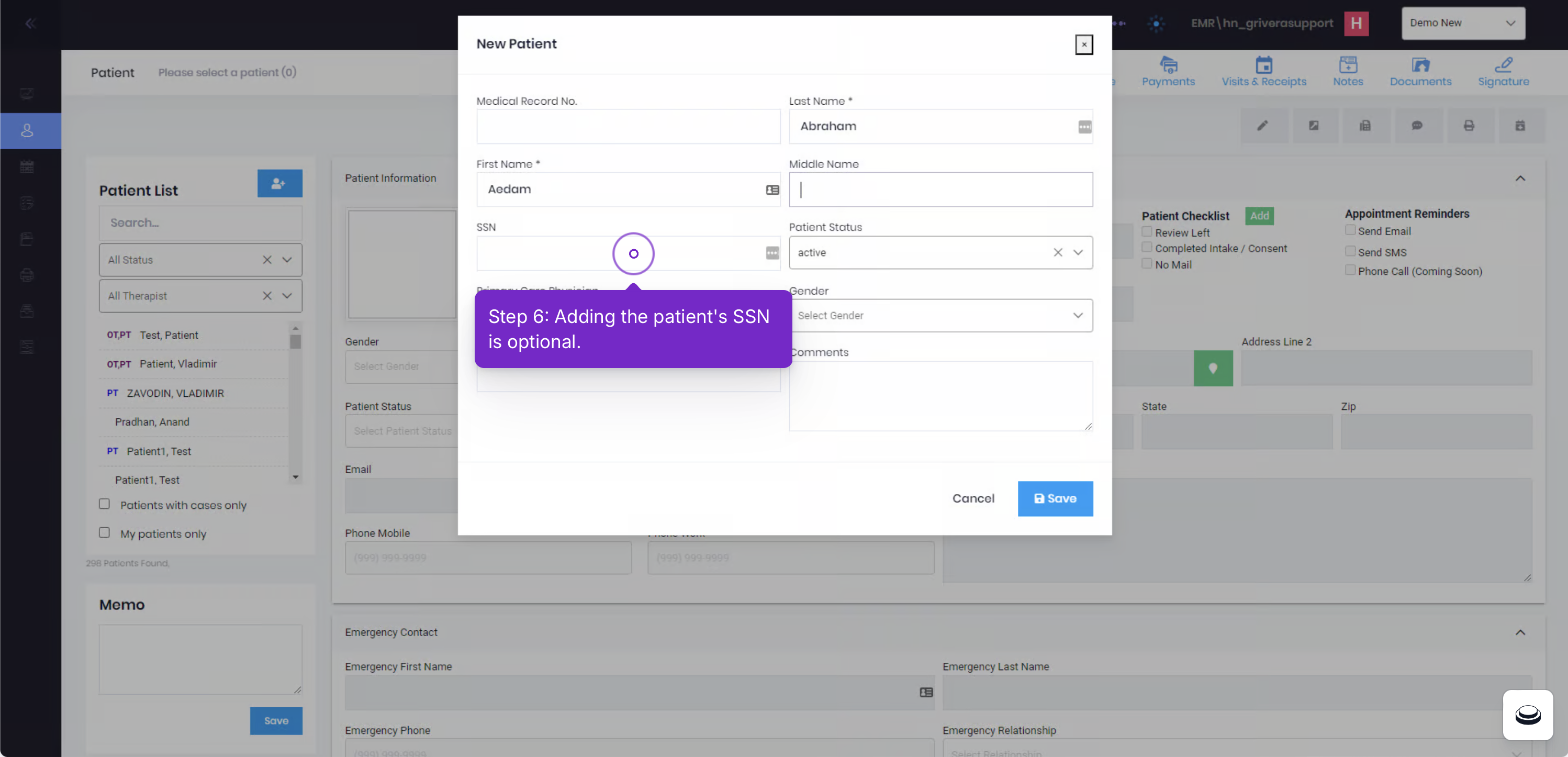This screenshot has width=1568, height=757.
Task: Tick the Send SMS reminder checkbox
Action: (x=1349, y=251)
